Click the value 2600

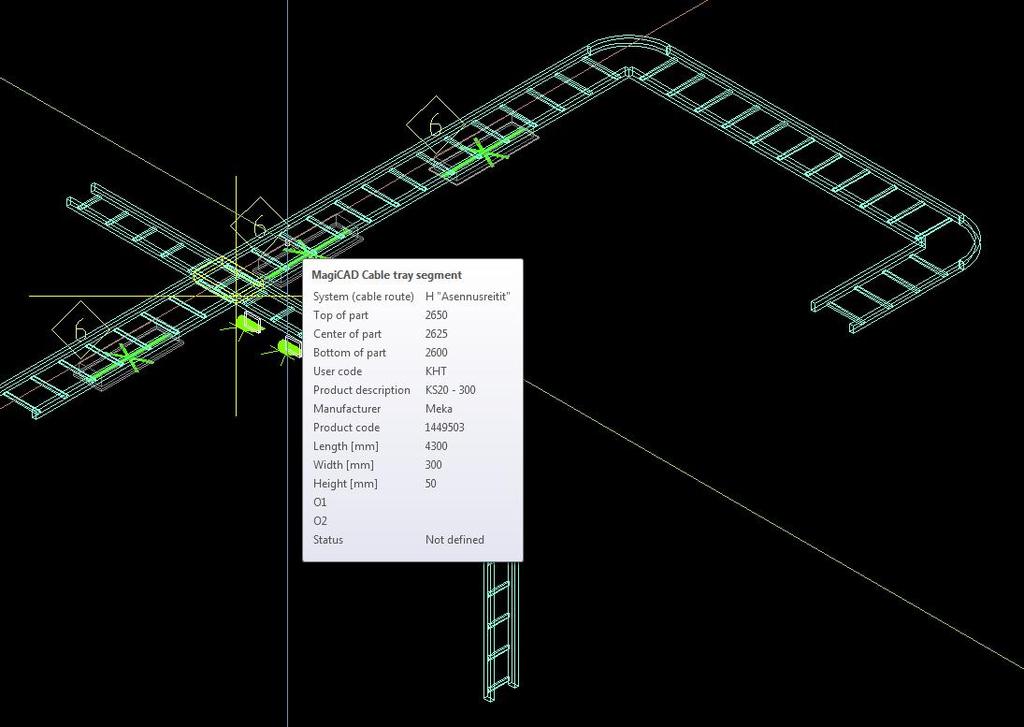click(436, 353)
